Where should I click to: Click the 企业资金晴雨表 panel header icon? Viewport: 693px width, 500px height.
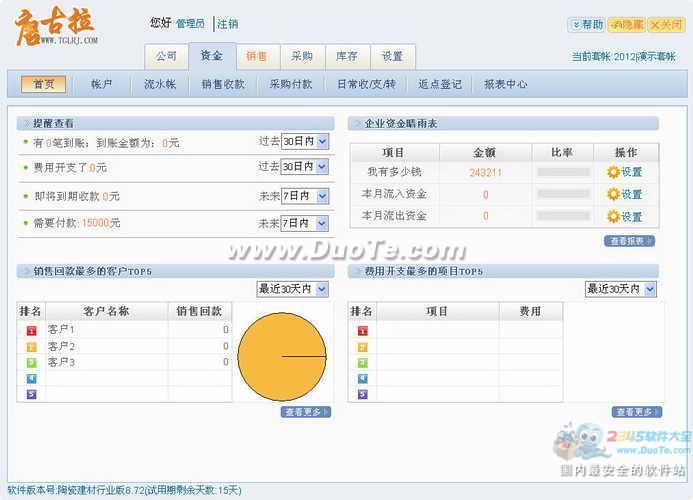coord(356,123)
